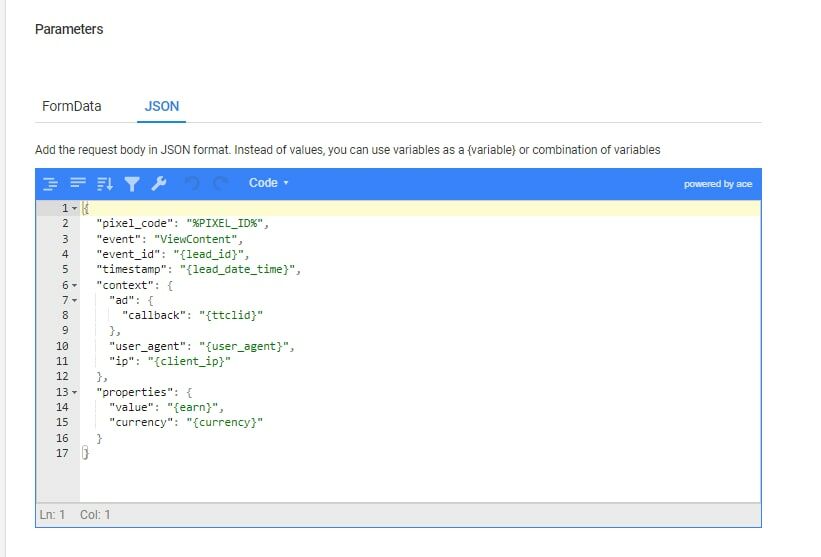
Task: Click the redo arrow icon
Action: coord(220,183)
